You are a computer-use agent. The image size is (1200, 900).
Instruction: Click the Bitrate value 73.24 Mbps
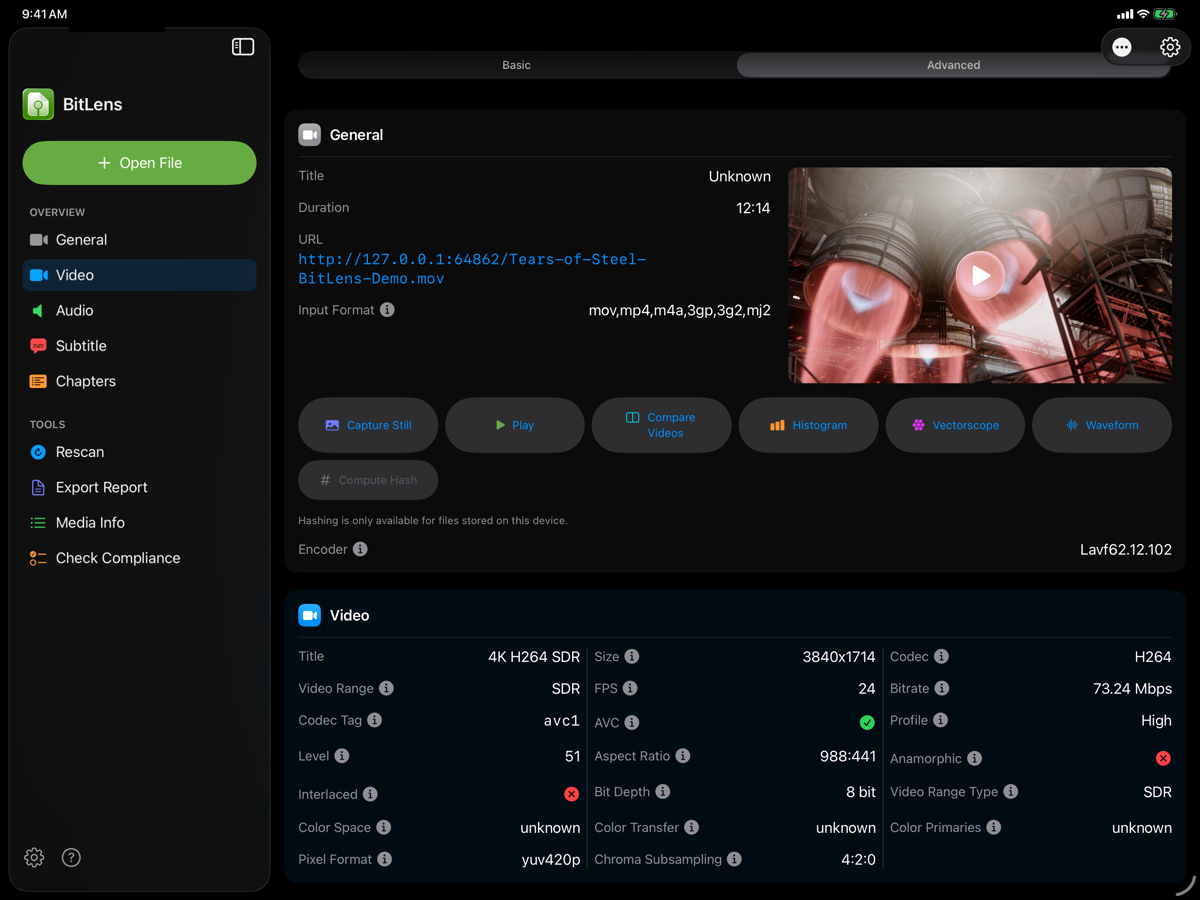pyautogui.click(x=1132, y=688)
